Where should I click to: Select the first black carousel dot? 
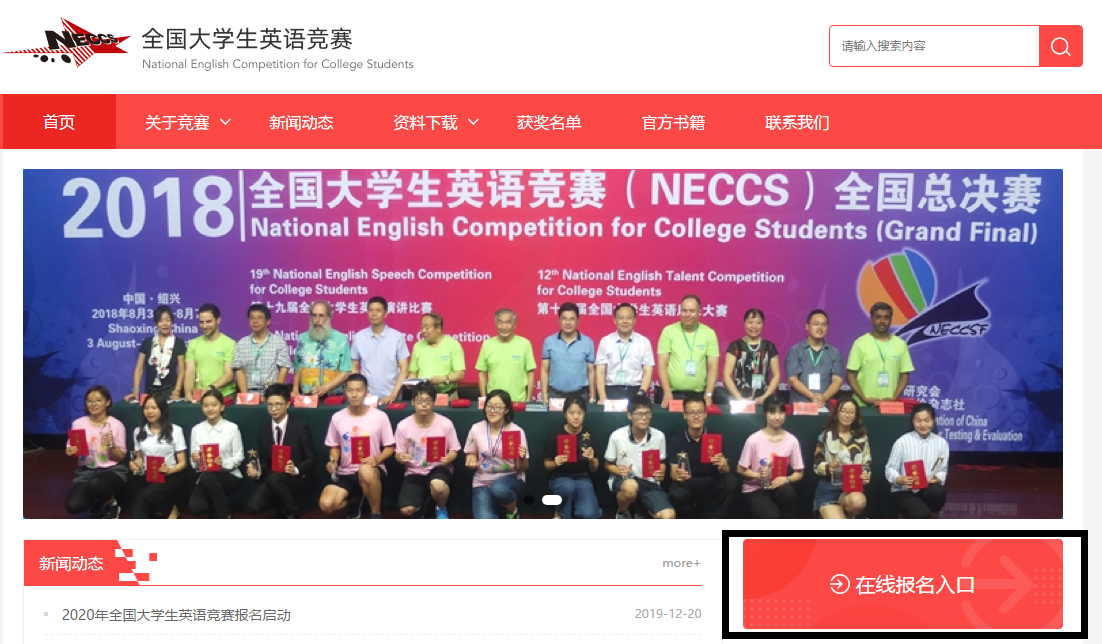pyautogui.click(x=529, y=500)
